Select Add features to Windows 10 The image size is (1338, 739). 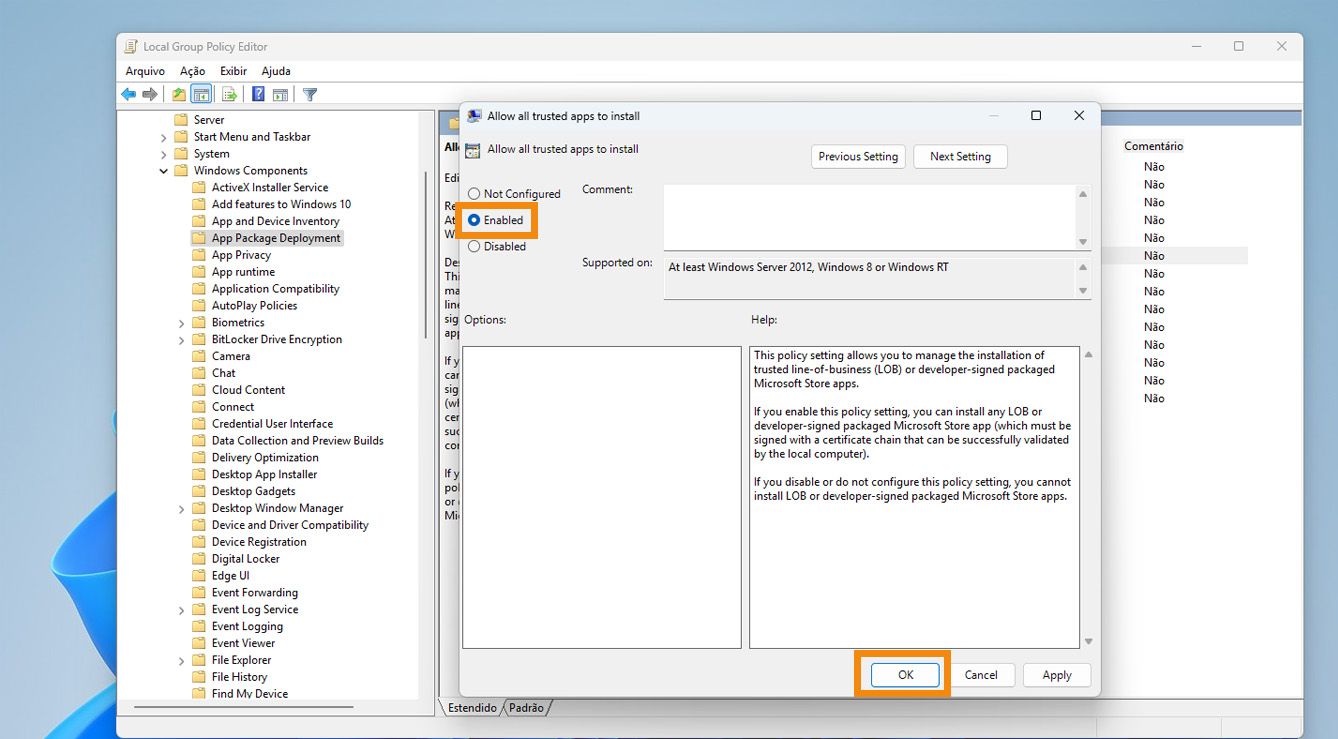point(281,204)
